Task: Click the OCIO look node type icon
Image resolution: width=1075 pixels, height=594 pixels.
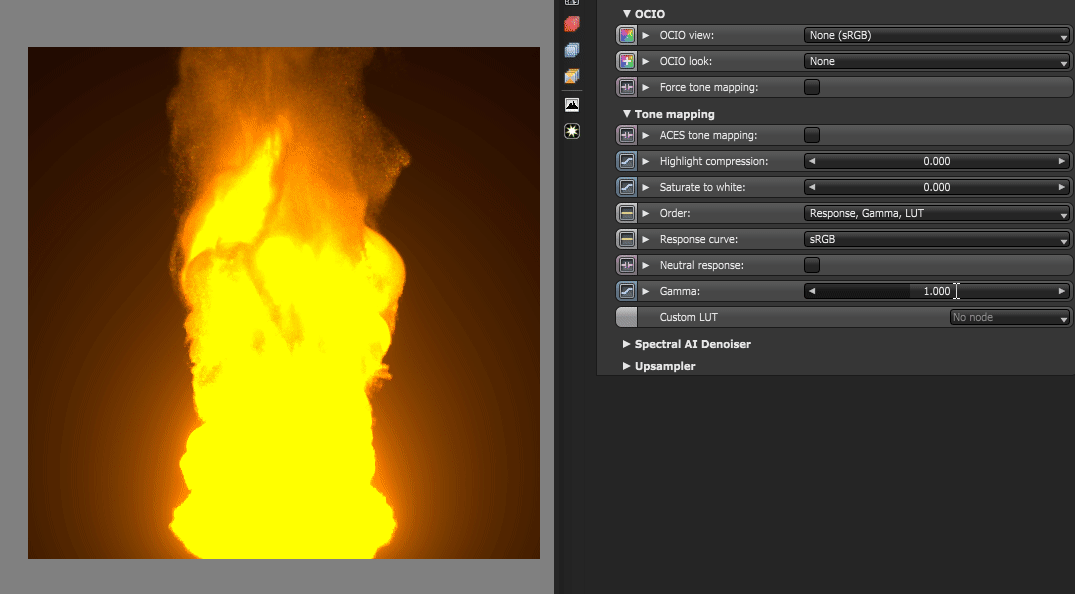Action: pos(627,61)
